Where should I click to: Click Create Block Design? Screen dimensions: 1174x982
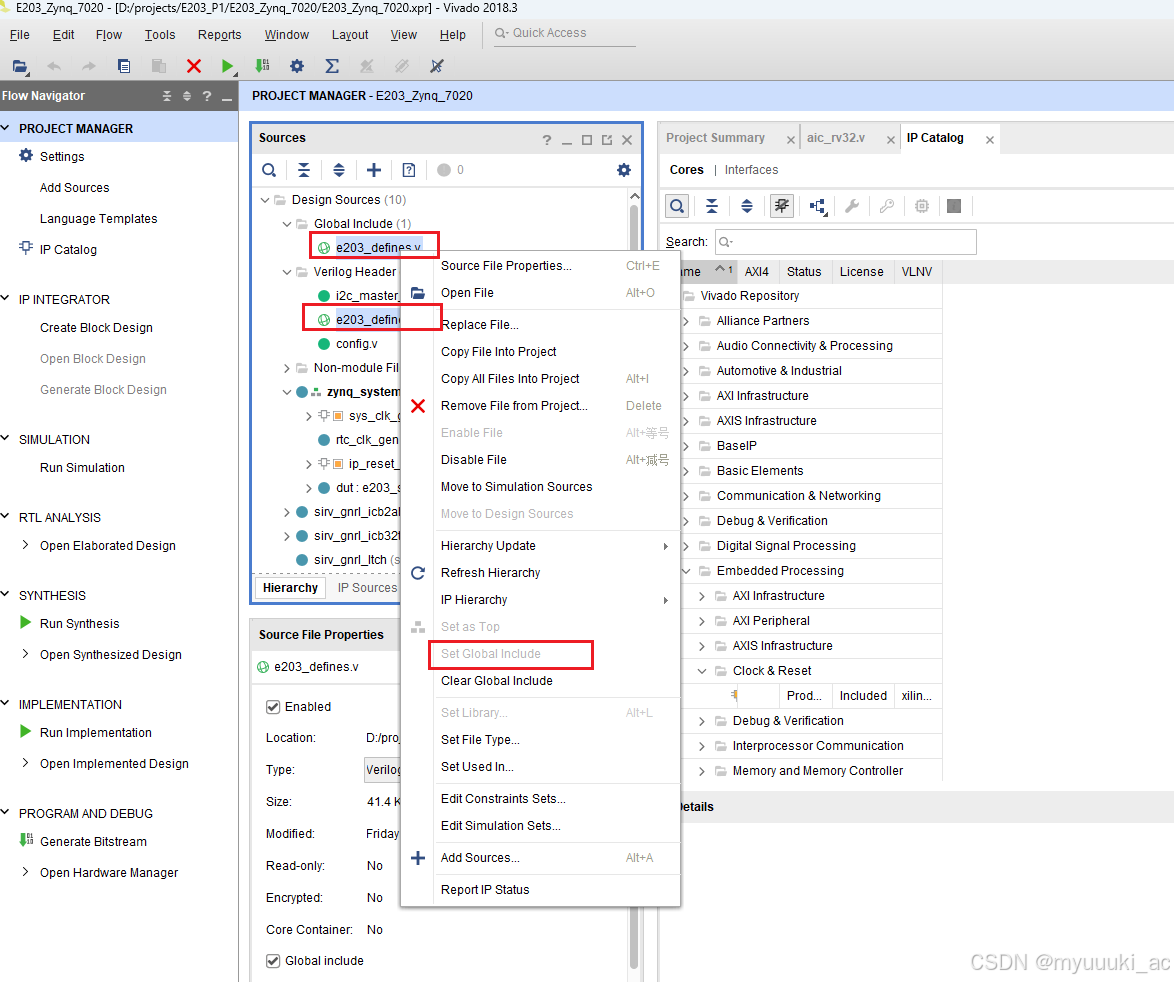pos(97,328)
